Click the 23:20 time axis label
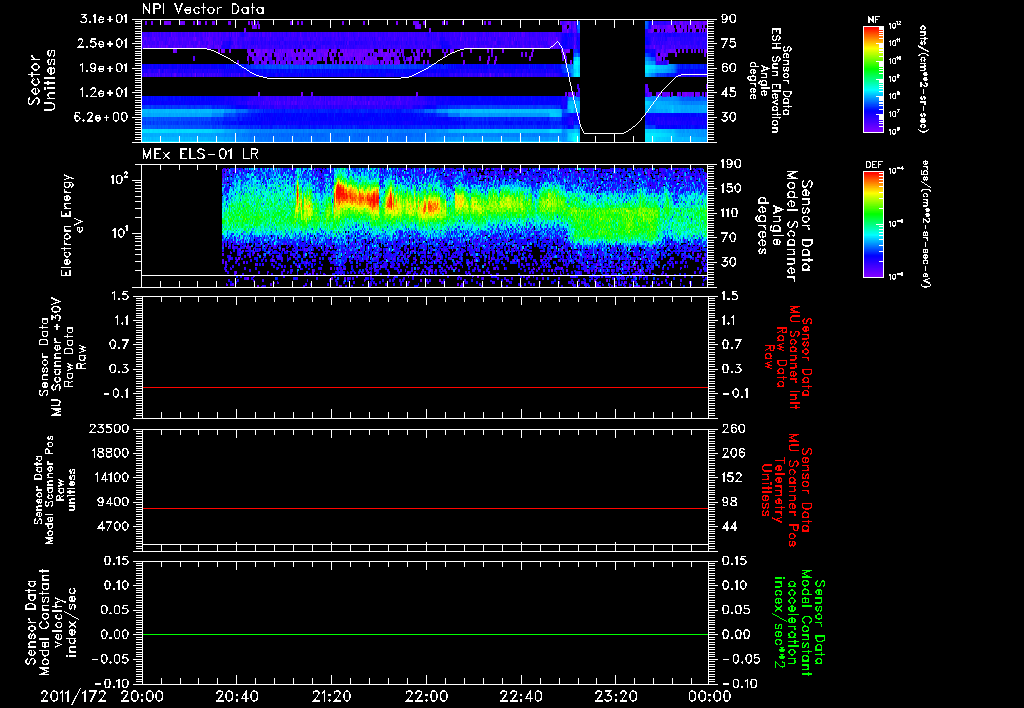The image size is (1024, 708). [x=615, y=697]
